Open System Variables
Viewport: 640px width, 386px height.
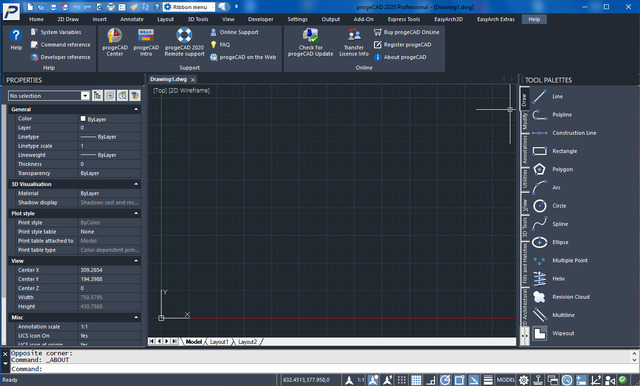[56, 32]
